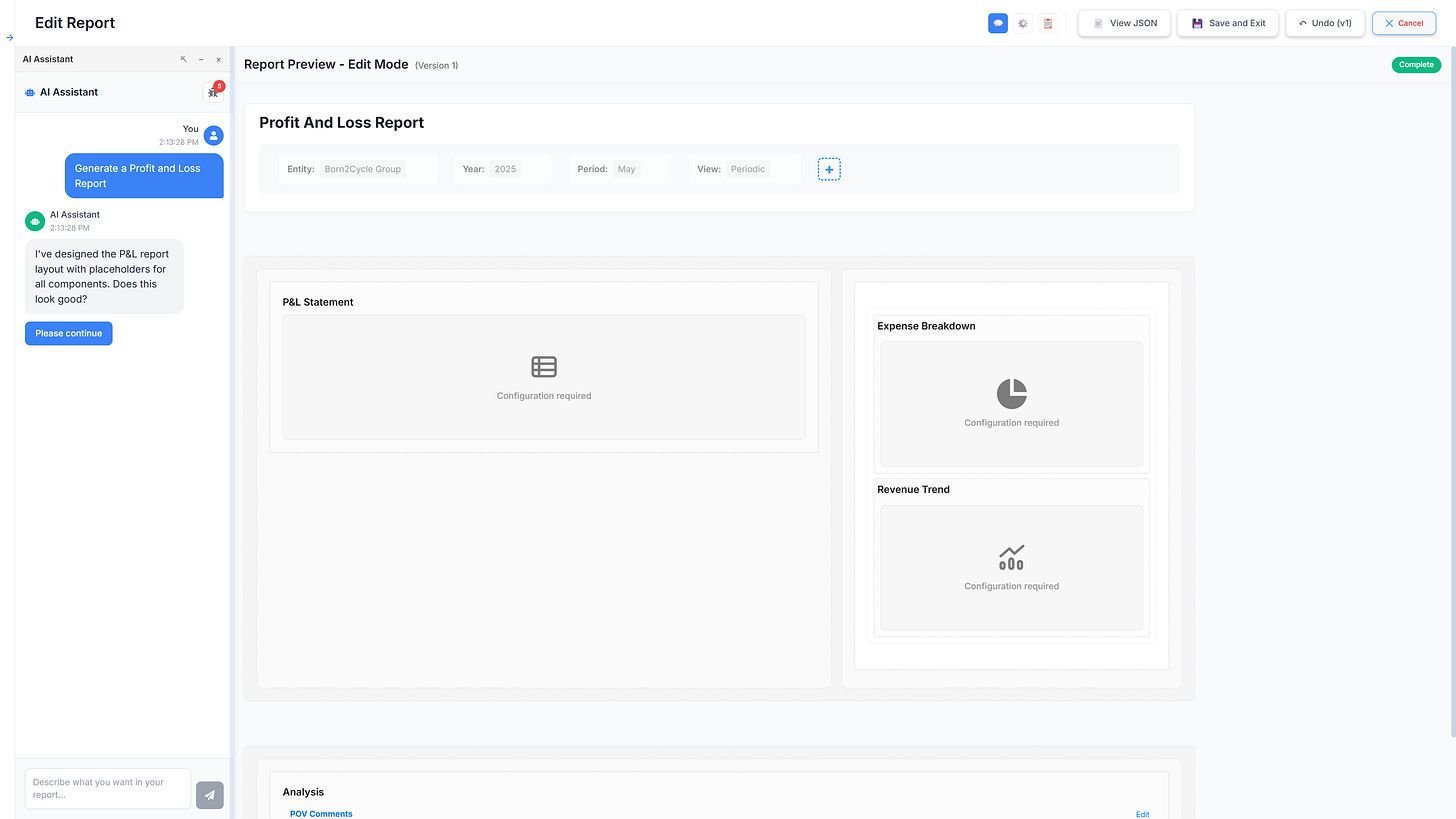Expand sidebar using left edge arrow
This screenshot has width=1456, height=819.
9,38
